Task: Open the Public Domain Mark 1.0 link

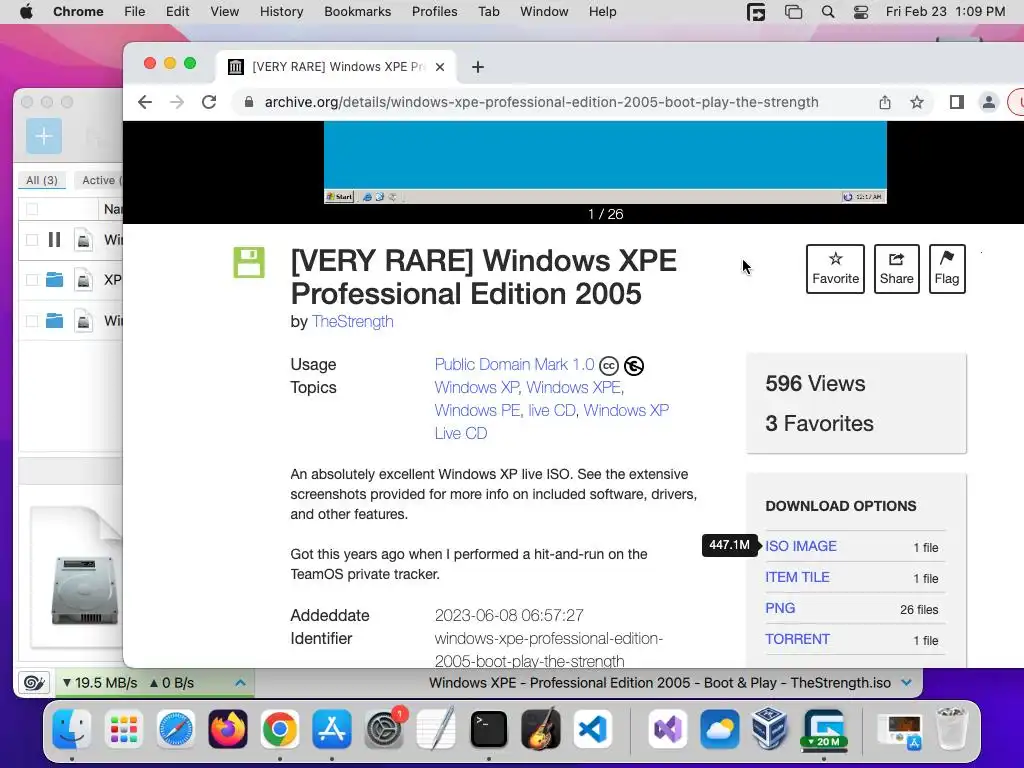Action: [x=515, y=364]
